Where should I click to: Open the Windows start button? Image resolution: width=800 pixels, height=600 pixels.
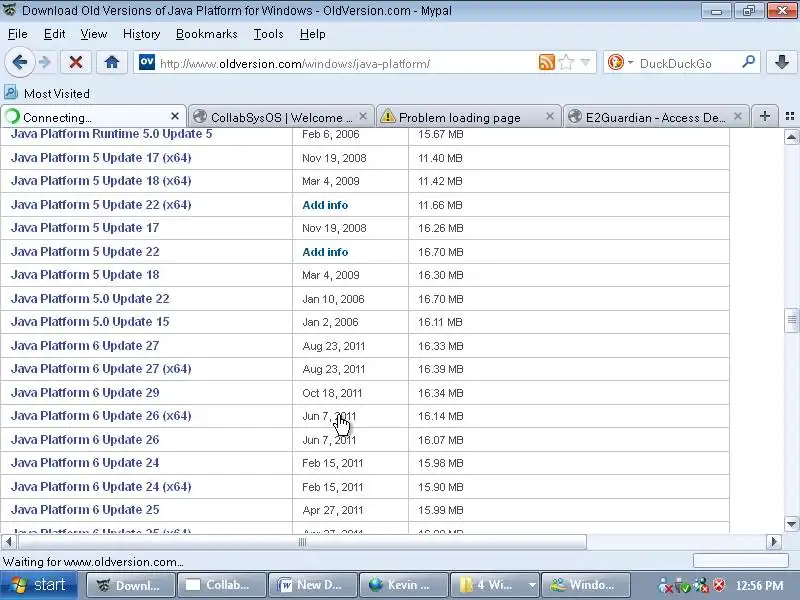pyautogui.click(x=39, y=585)
